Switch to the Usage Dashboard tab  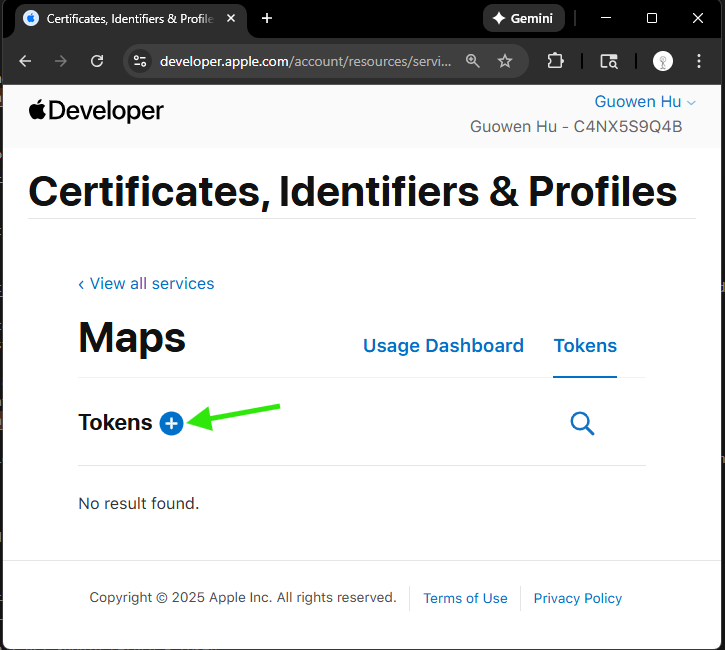point(443,346)
